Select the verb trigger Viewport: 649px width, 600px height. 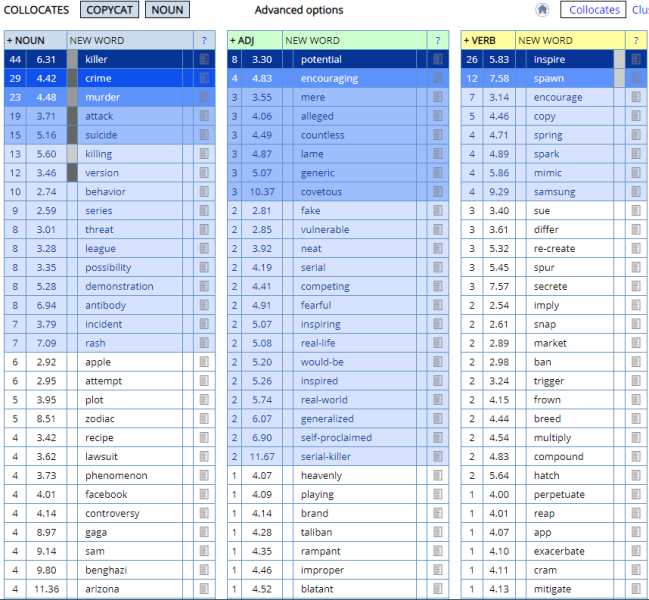click(x=549, y=381)
